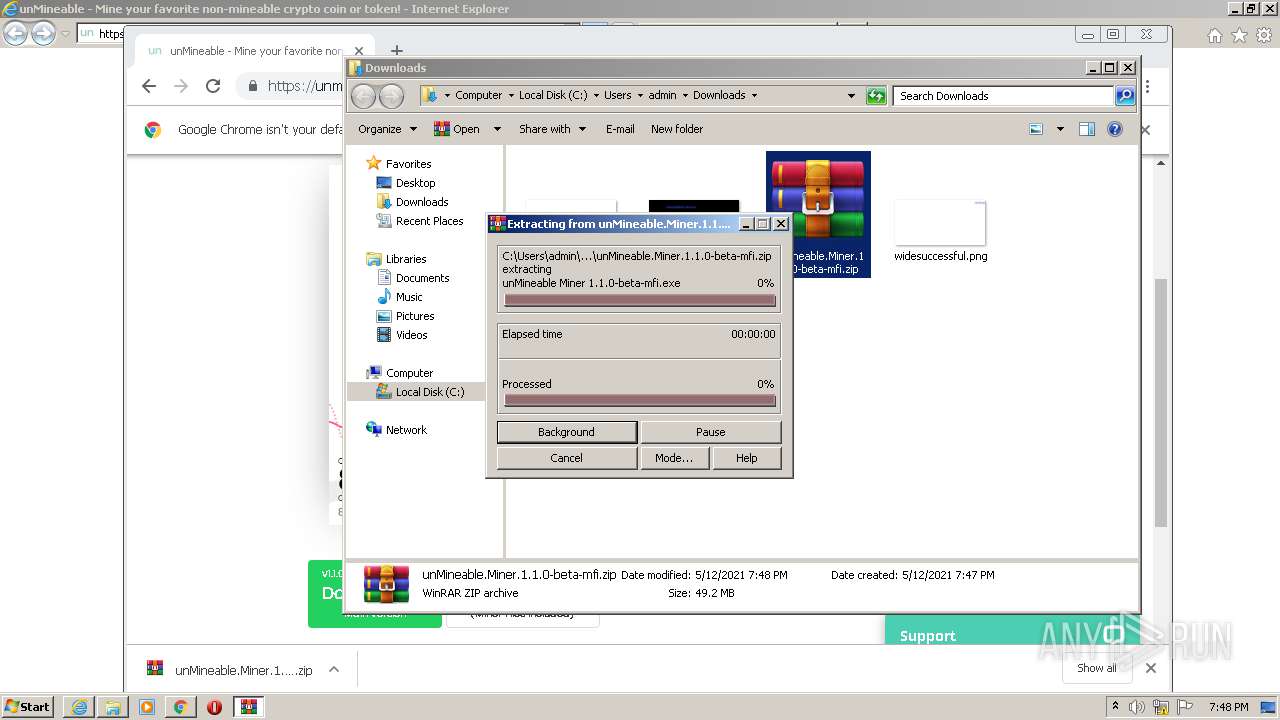Open Windows Media Player taskbar icon
This screenshot has width=1280, height=720.
tap(147, 707)
